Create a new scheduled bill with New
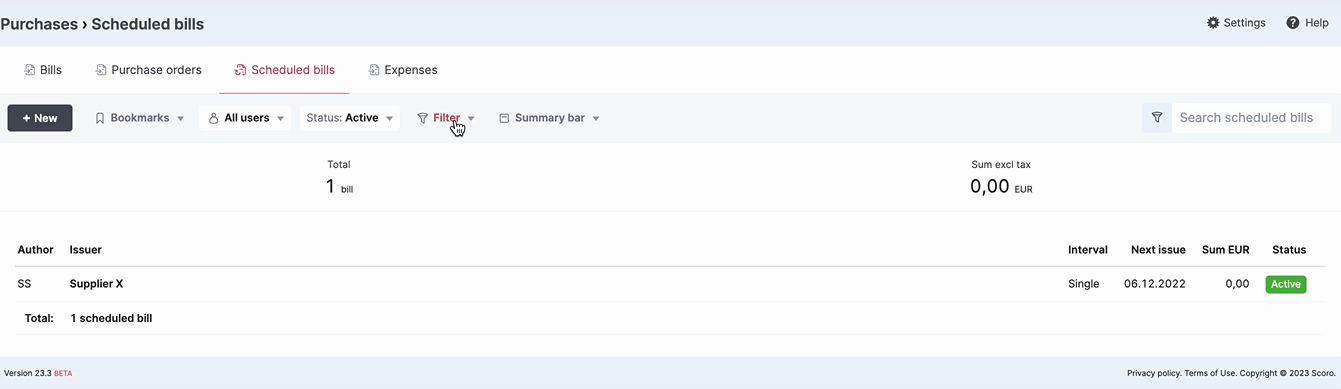The image size is (1341, 389). click(40, 118)
